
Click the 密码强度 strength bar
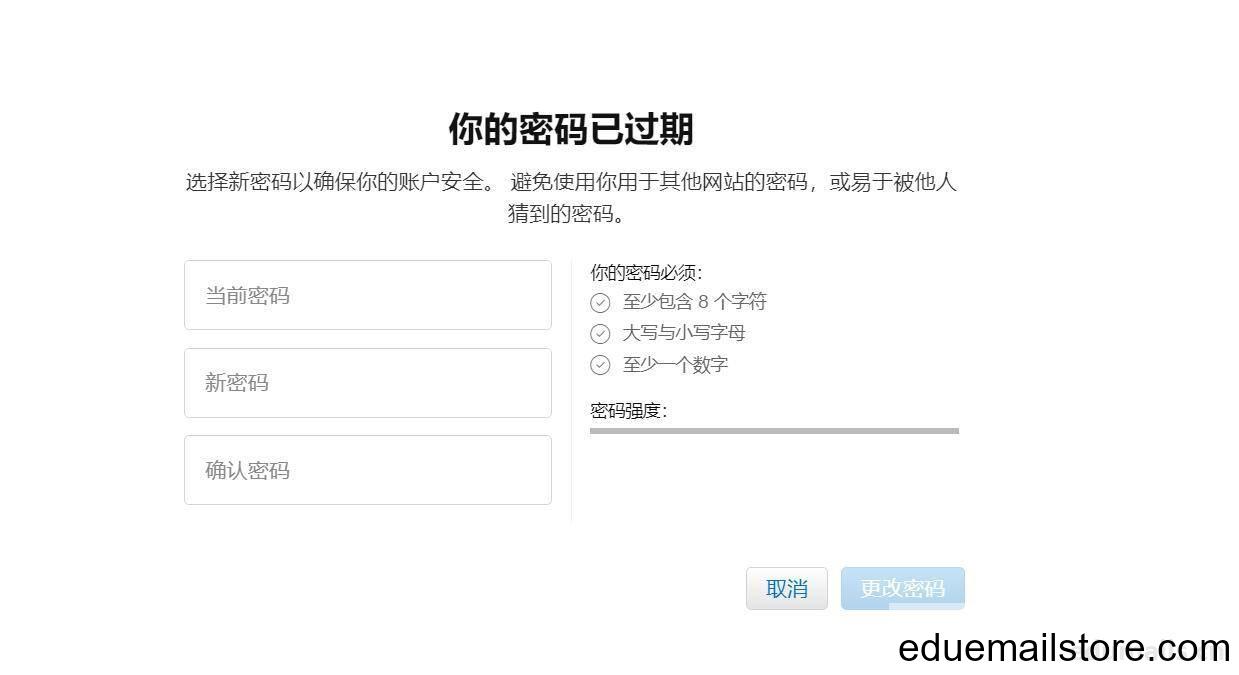(775, 431)
